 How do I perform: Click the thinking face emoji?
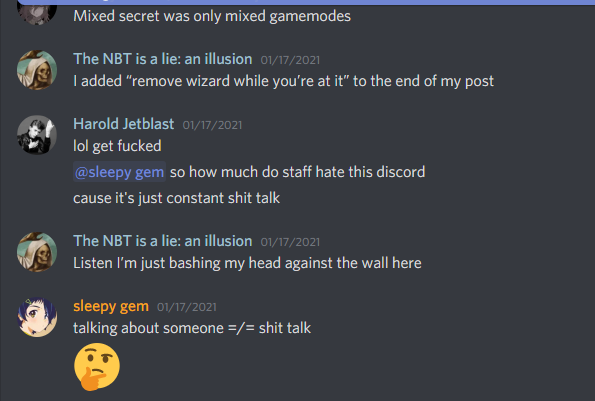click(x=97, y=366)
